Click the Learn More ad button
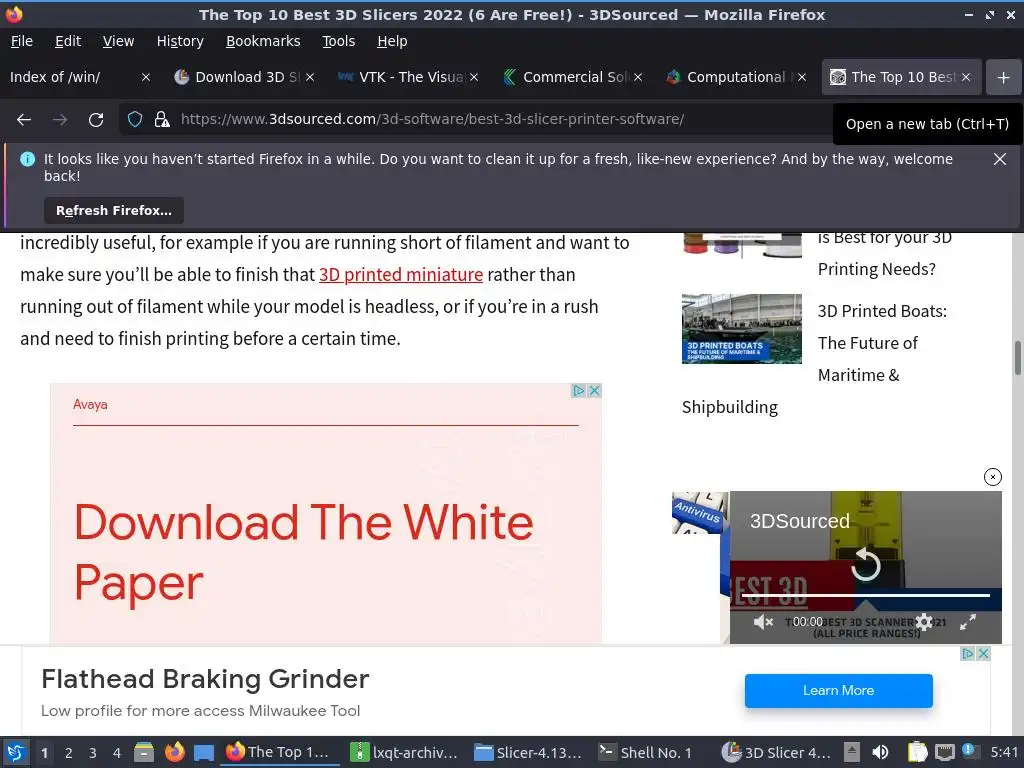 tap(839, 690)
